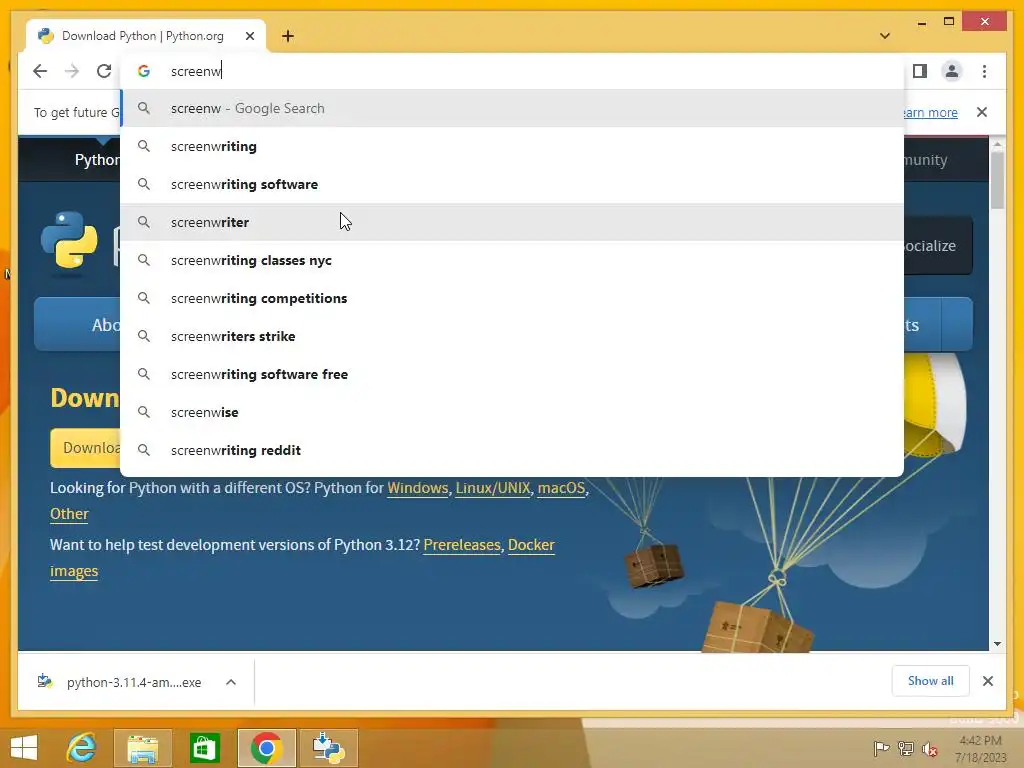Close the downloads bar

[x=987, y=681]
